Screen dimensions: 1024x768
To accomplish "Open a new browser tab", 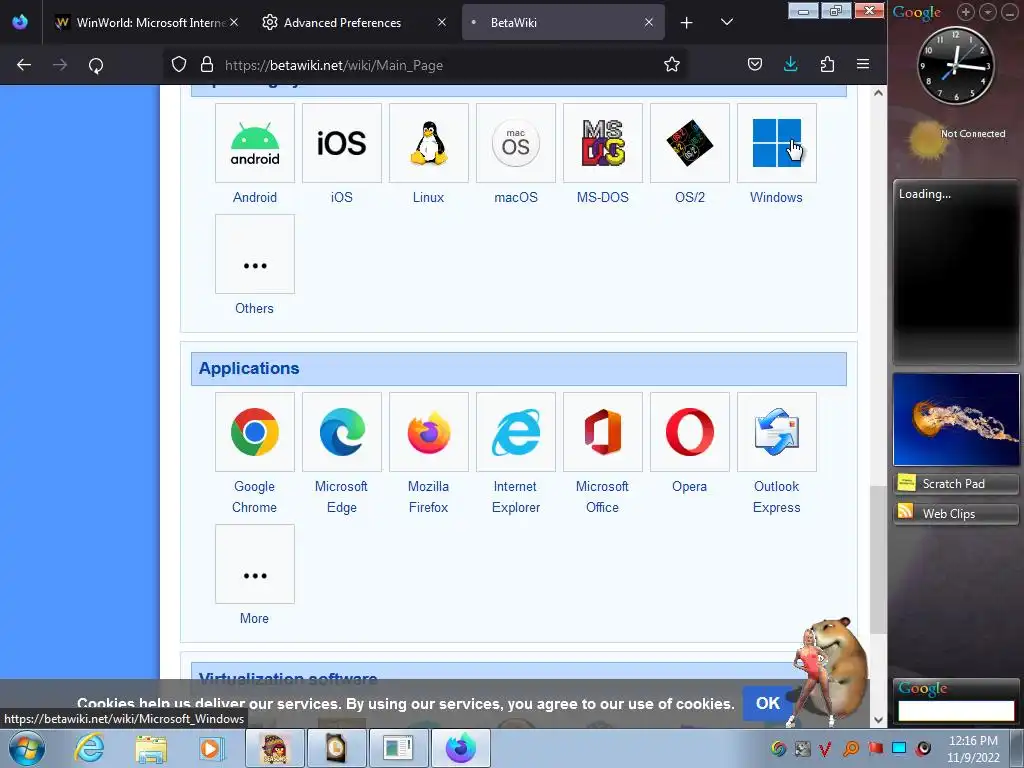I will (686, 23).
